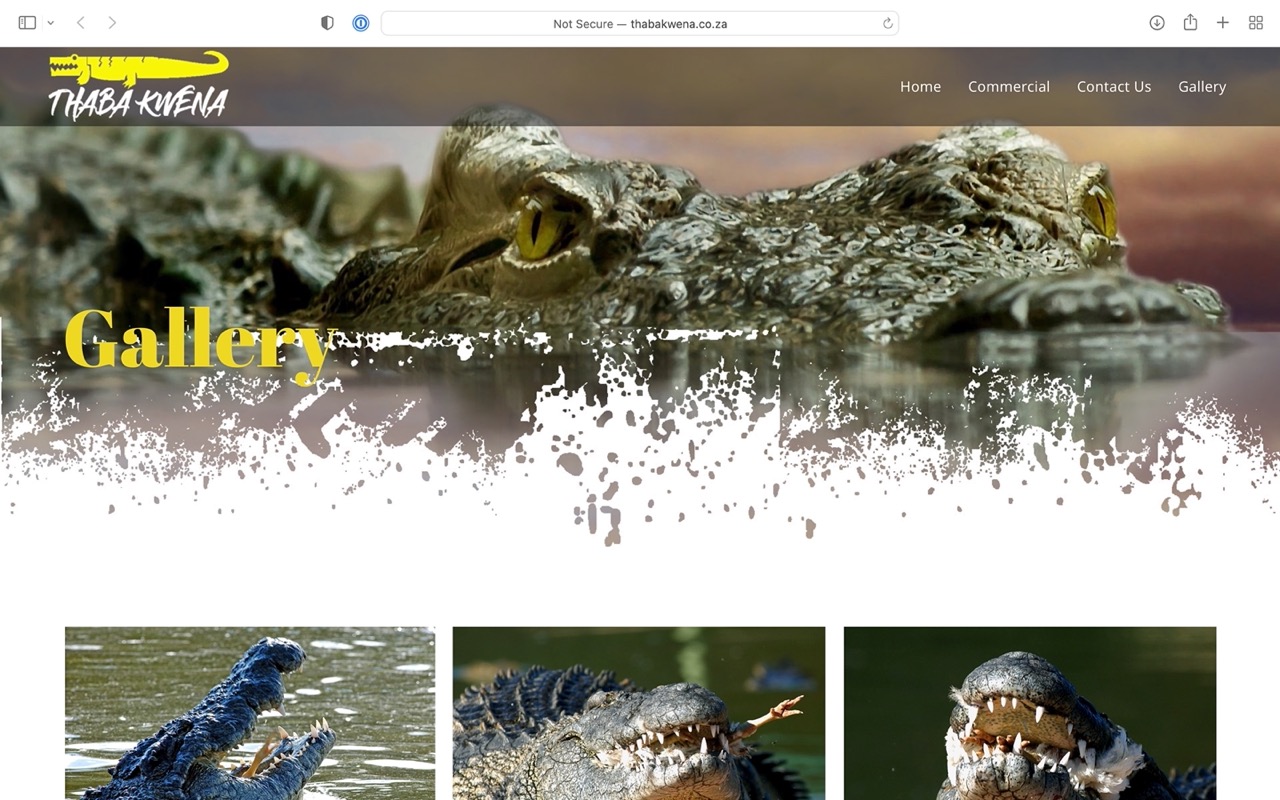Open the crocodile with white feathers photo
Screen dimensions: 1280x800
point(1030,713)
